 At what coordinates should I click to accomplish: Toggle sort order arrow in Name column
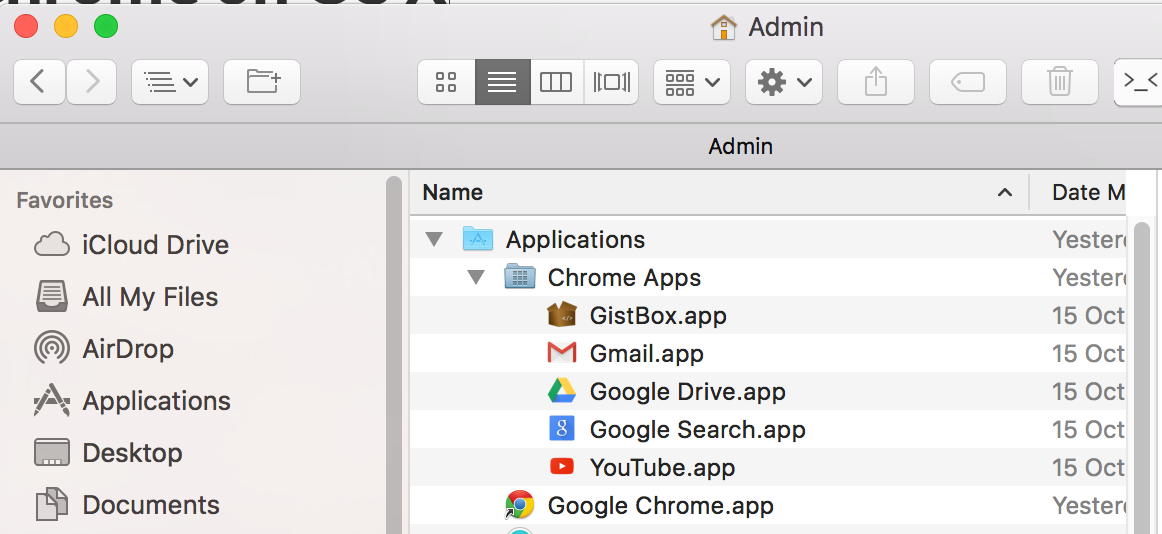pyautogui.click(x=1005, y=193)
